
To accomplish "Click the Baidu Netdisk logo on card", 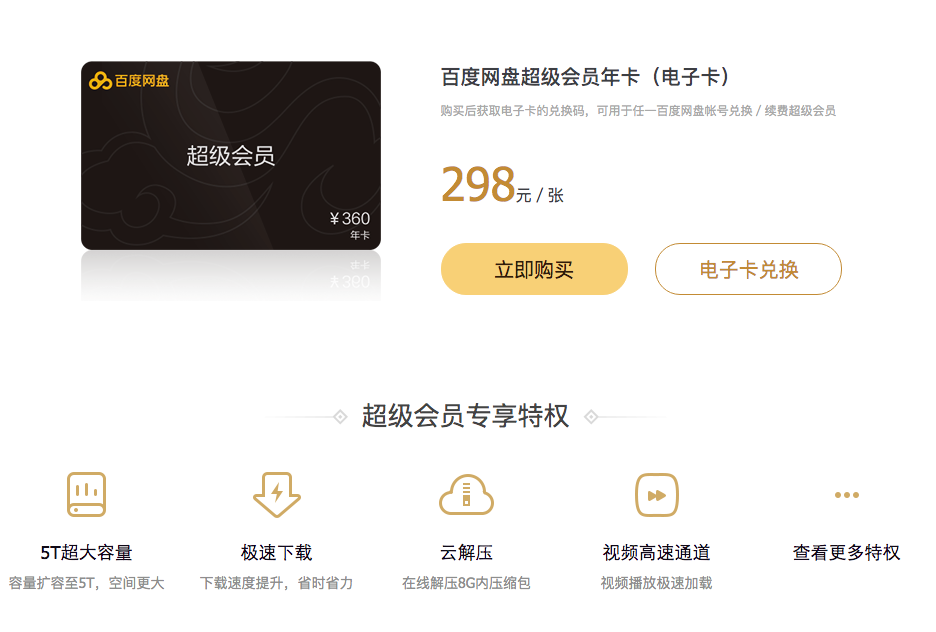I will [129, 81].
